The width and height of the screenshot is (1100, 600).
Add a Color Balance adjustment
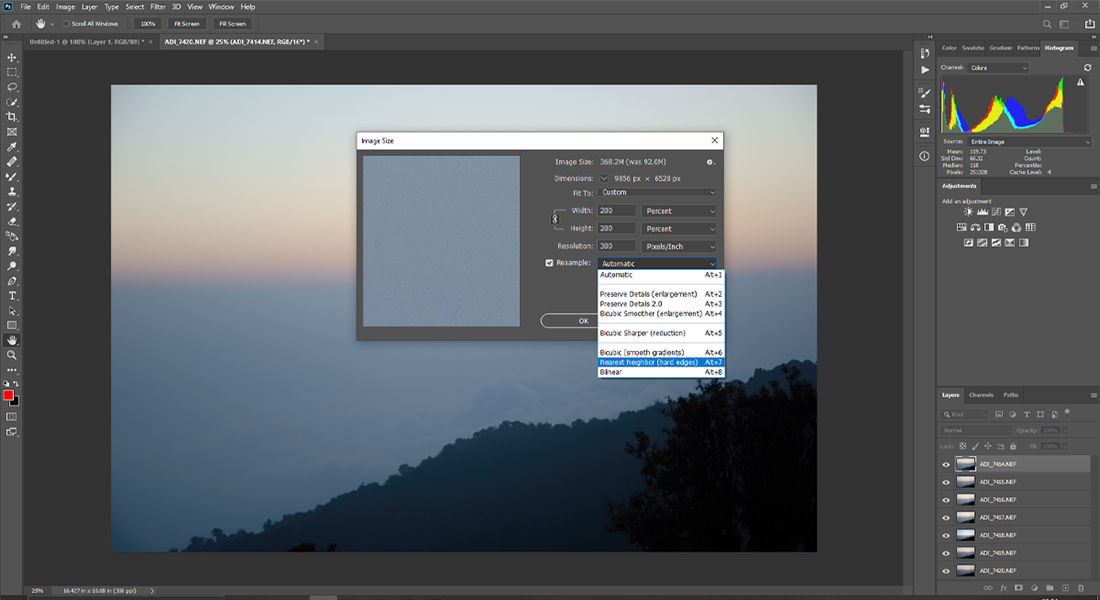click(975, 227)
